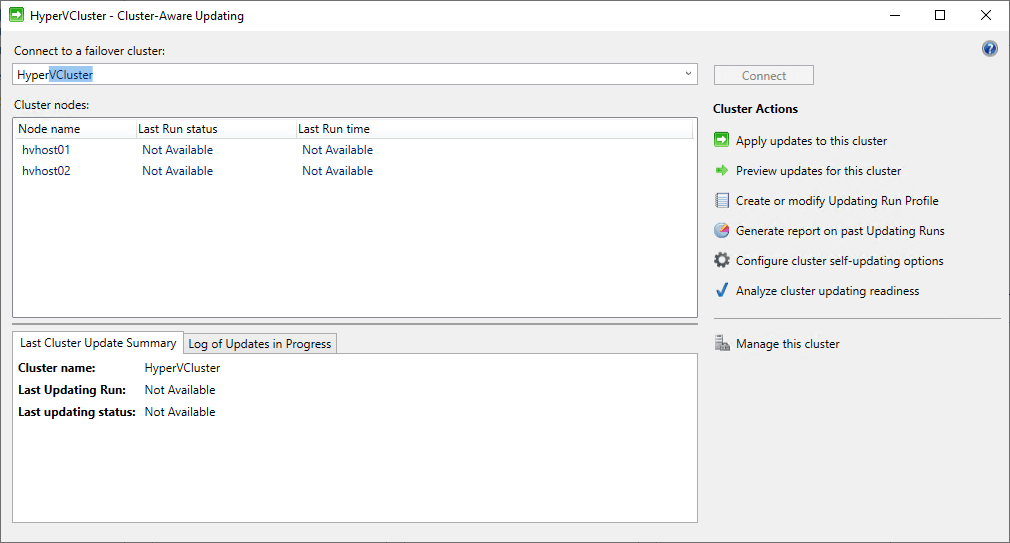Expand the failover cluster dropdown arrow

coord(688,74)
